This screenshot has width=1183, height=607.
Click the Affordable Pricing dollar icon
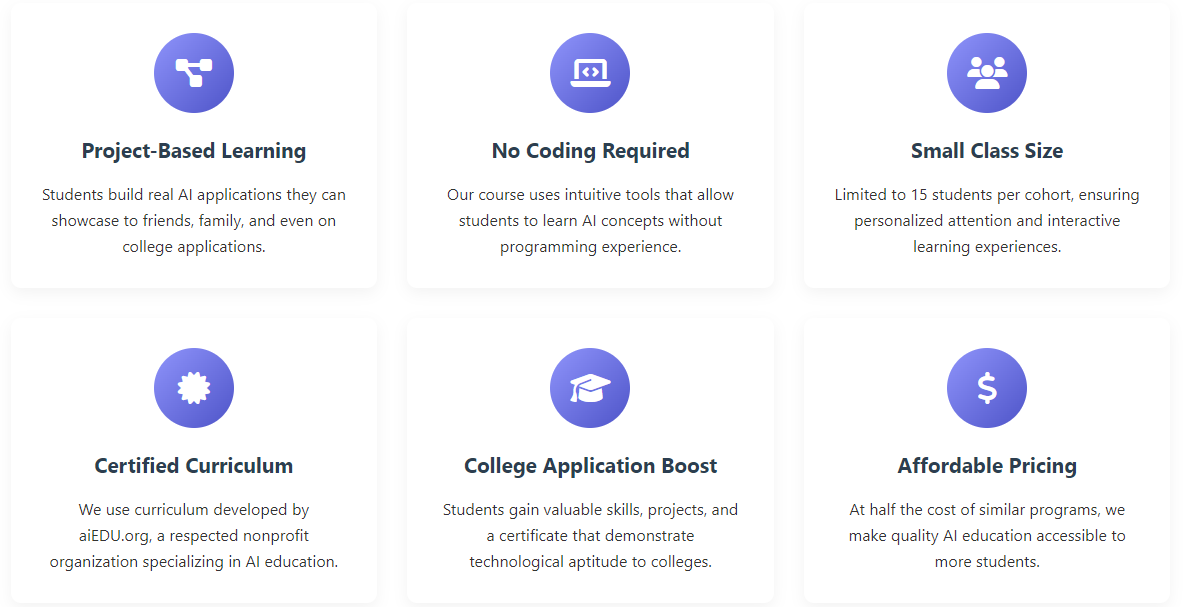pyautogui.click(x=987, y=388)
